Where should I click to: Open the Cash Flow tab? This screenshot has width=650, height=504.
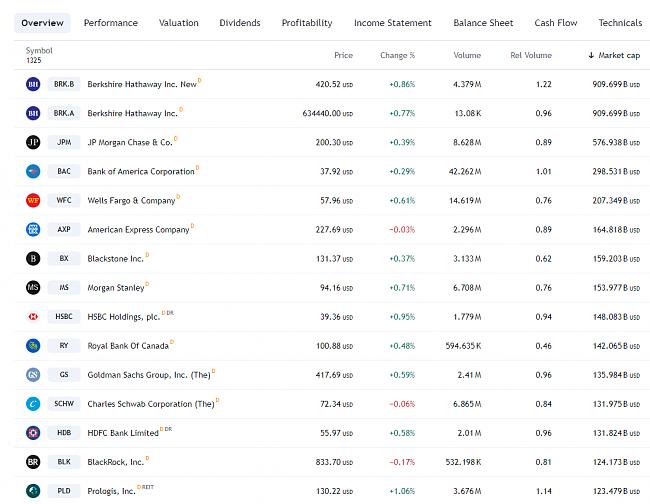click(x=555, y=23)
